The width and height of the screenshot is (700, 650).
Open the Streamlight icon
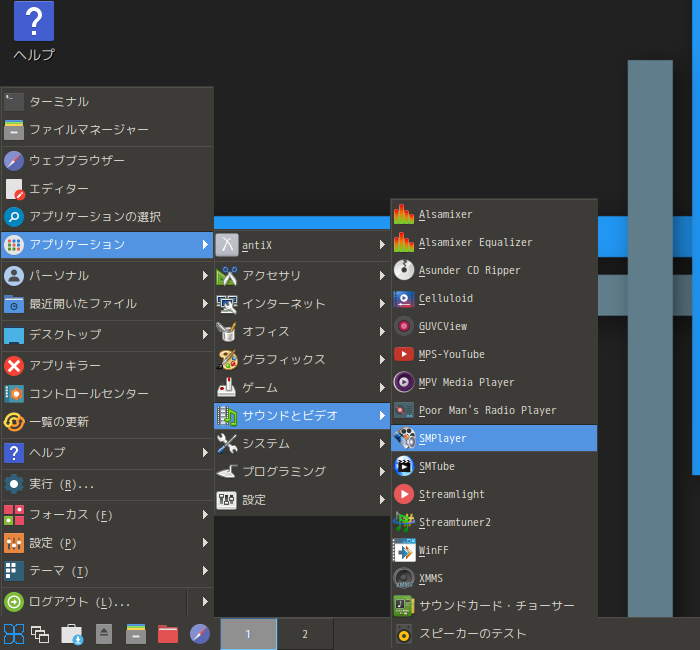click(x=404, y=494)
